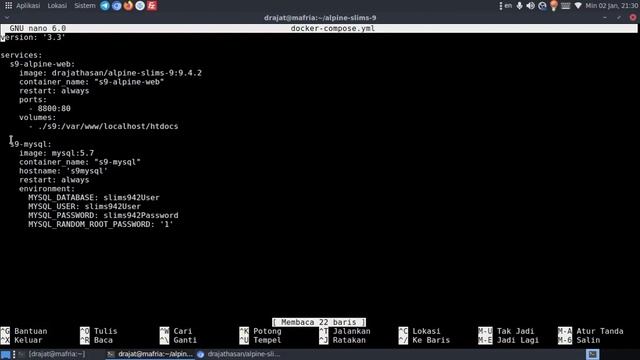
Task: Click the 'environment:' line
Action: [47, 189]
